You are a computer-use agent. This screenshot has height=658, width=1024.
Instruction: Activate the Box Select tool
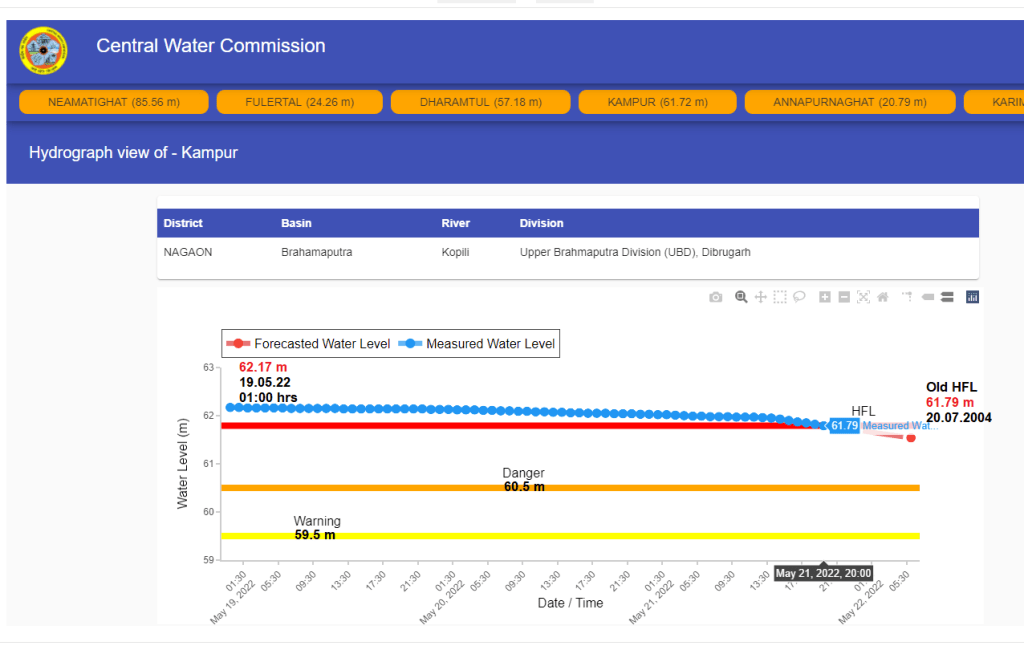[x=780, y=297]
